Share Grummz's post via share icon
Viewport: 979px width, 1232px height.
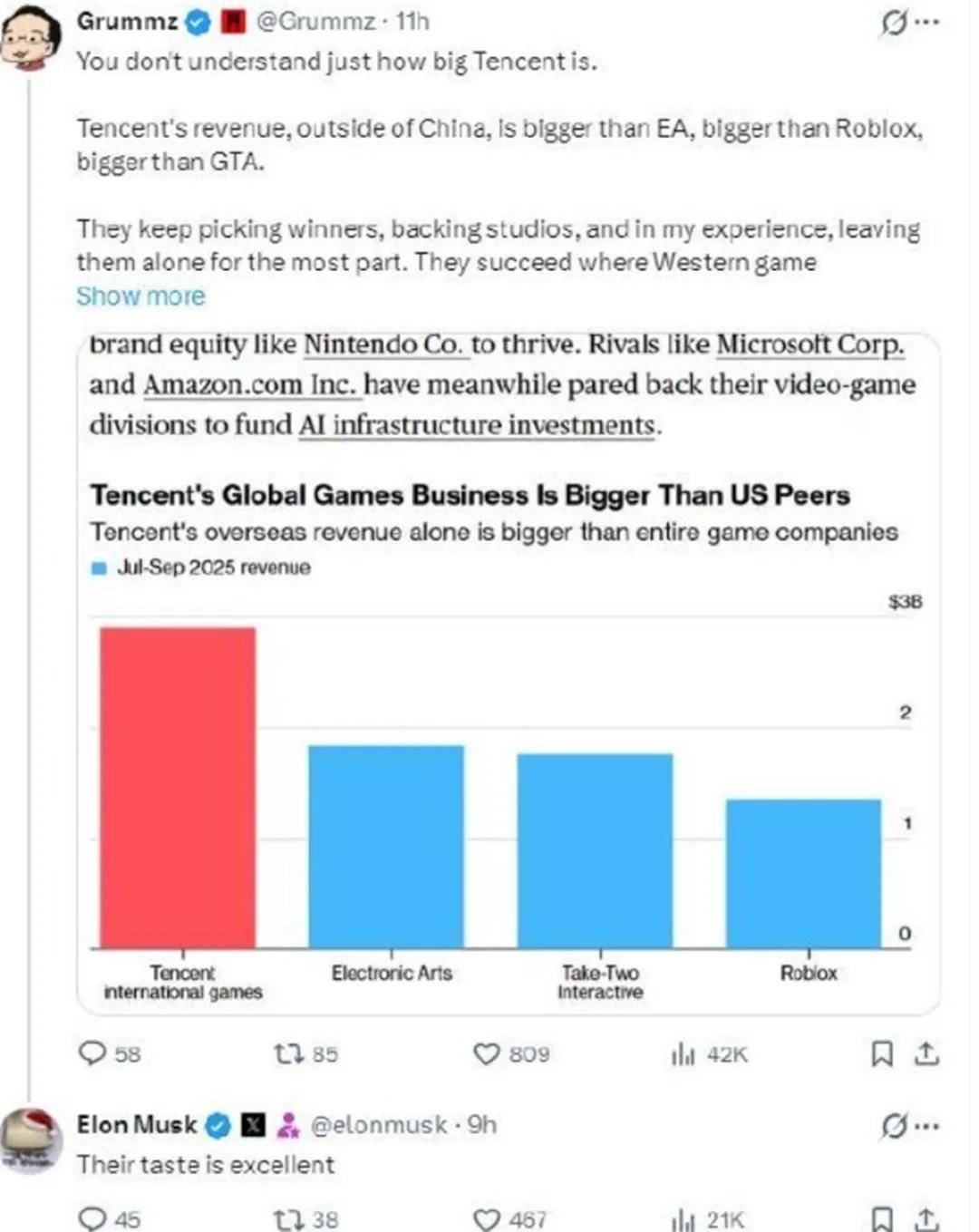pyautogui.click(x=926, y=1053)
